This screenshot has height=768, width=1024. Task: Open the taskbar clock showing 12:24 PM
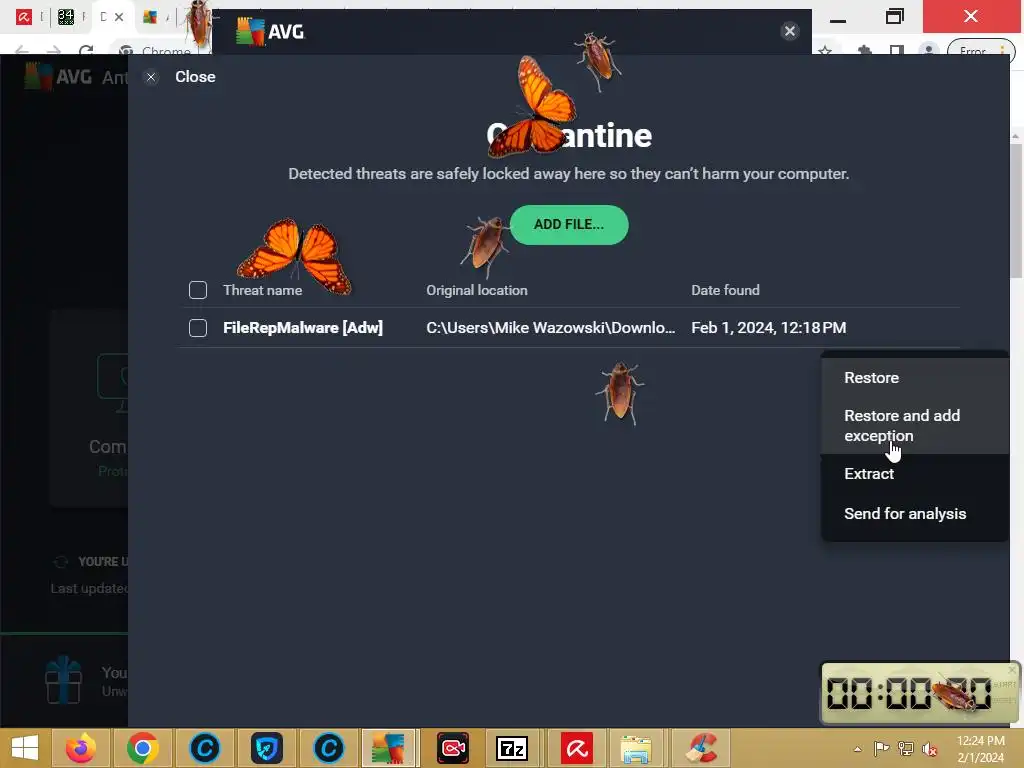coord(980,749)
